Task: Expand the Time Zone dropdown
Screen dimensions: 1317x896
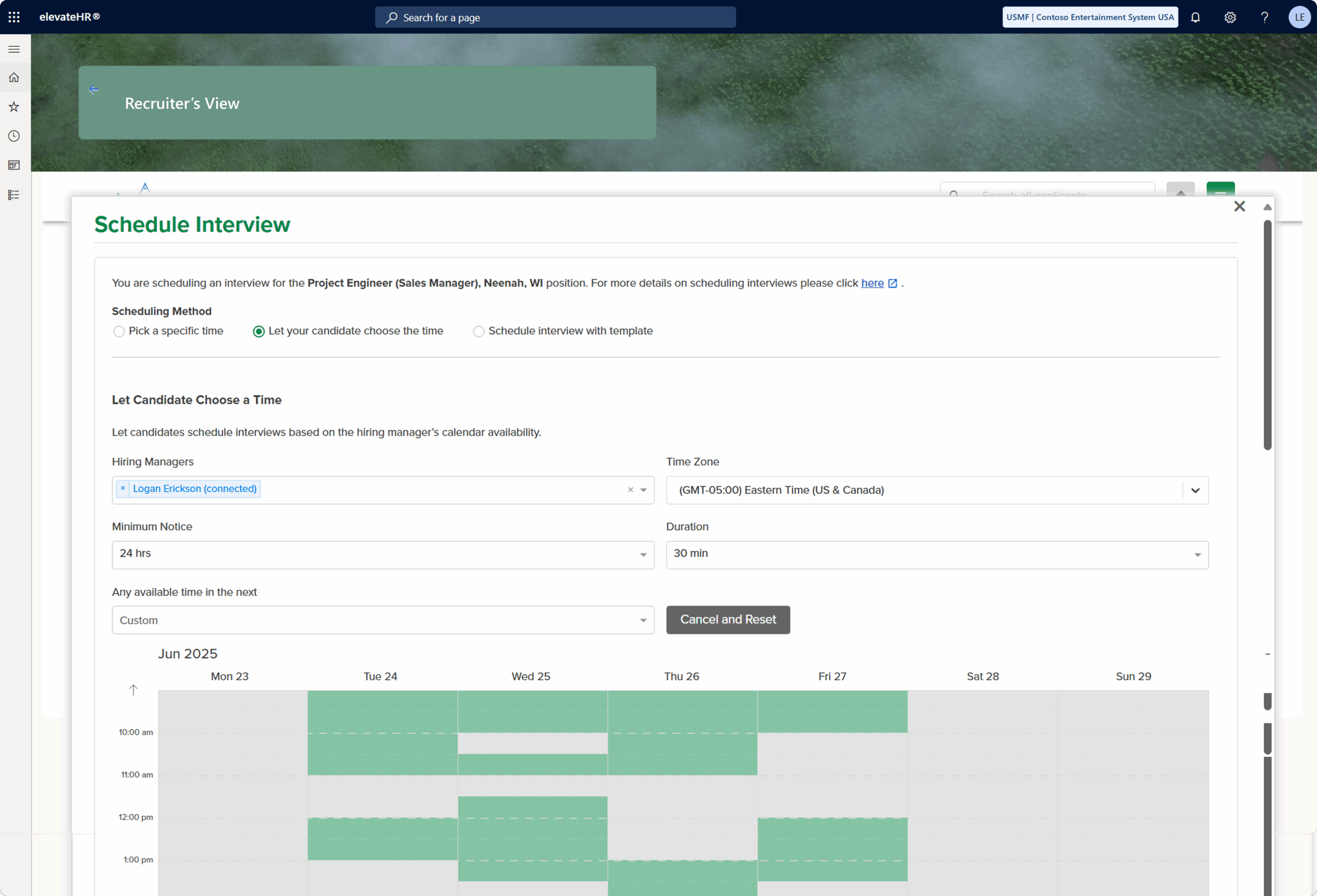Action: (1195, 490)
